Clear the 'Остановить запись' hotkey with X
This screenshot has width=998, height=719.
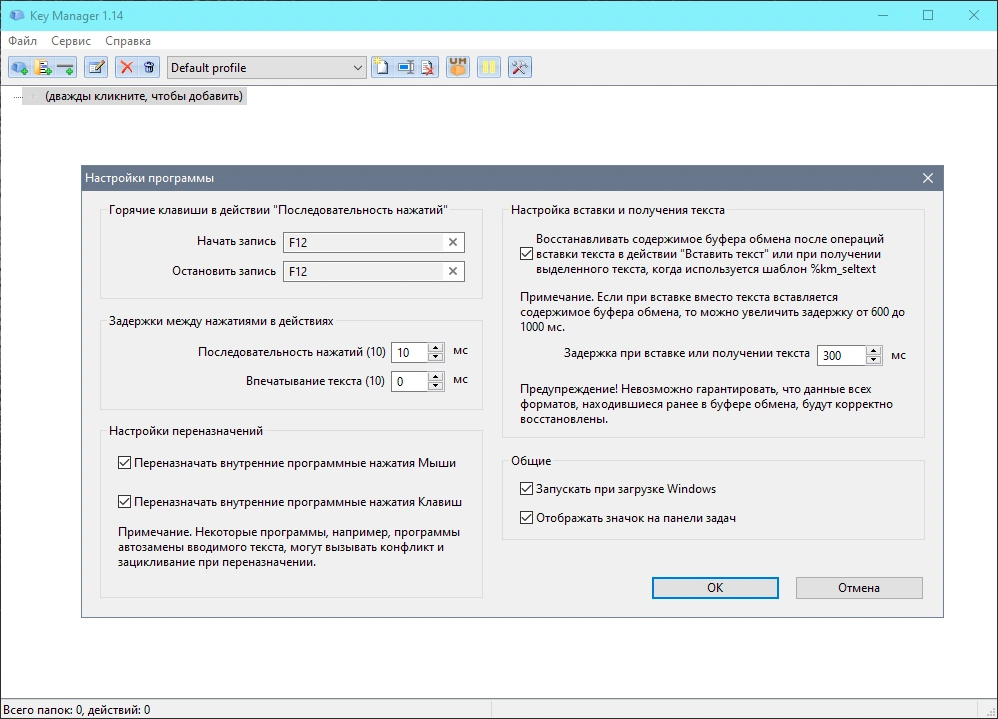click(453, 271)
